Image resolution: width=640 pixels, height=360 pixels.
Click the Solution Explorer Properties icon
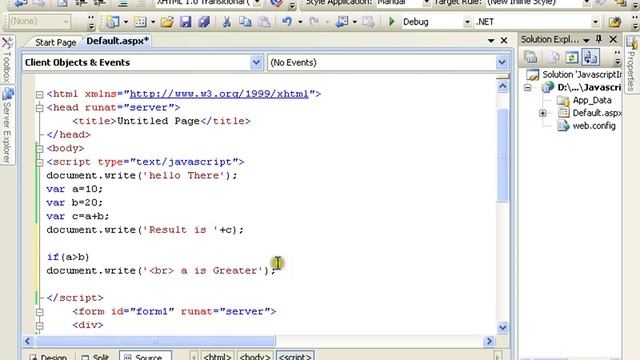coord(531,57)
